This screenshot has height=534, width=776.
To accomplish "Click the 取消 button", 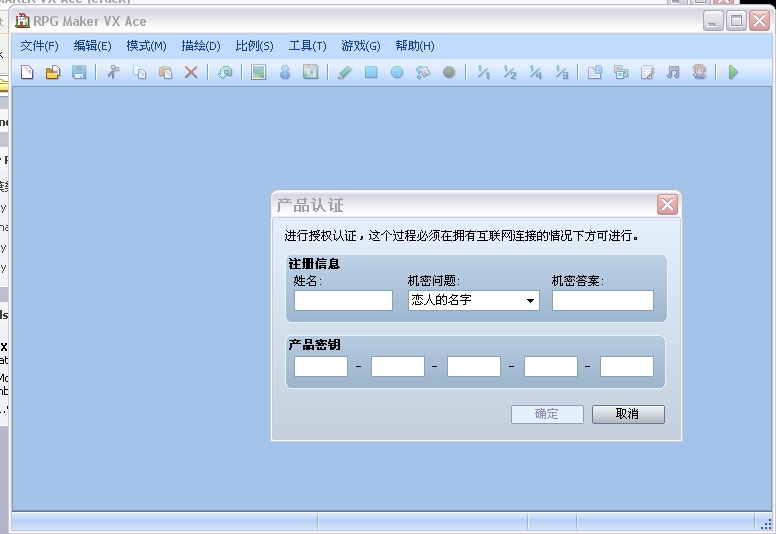I will (x=628, y=414).
